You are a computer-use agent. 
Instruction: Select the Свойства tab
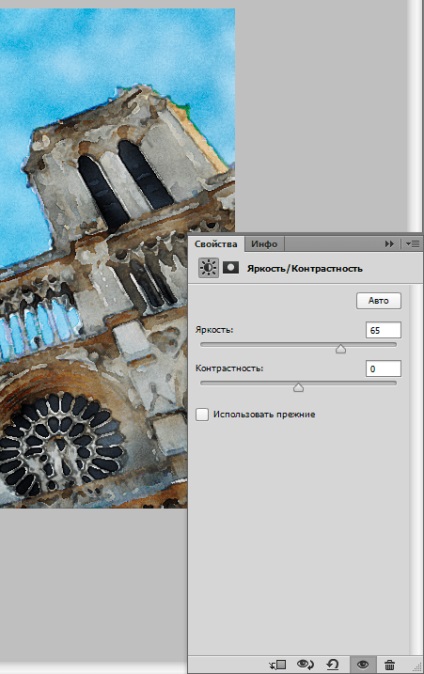coord(216,244)
